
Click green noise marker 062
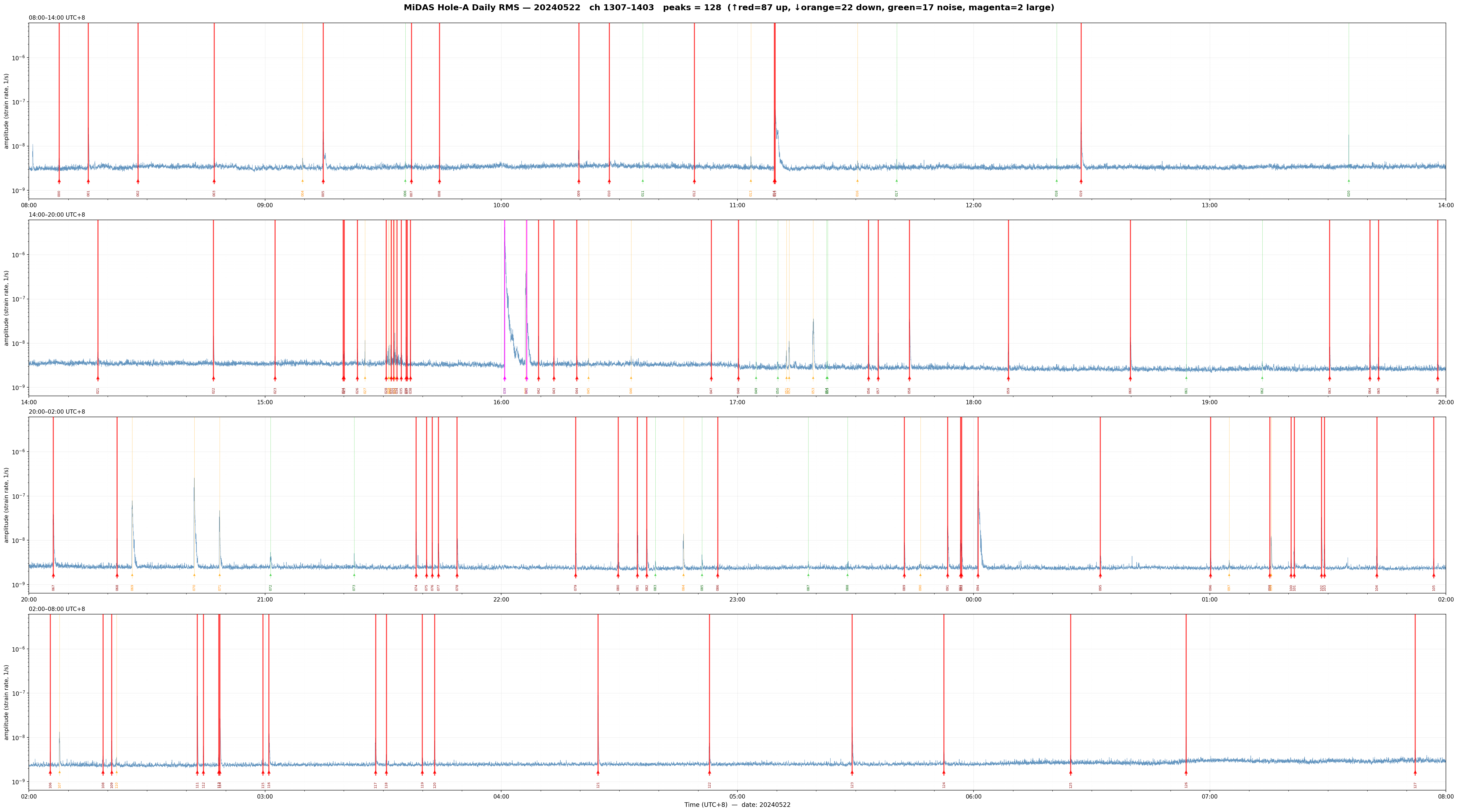coord(1262,378)
